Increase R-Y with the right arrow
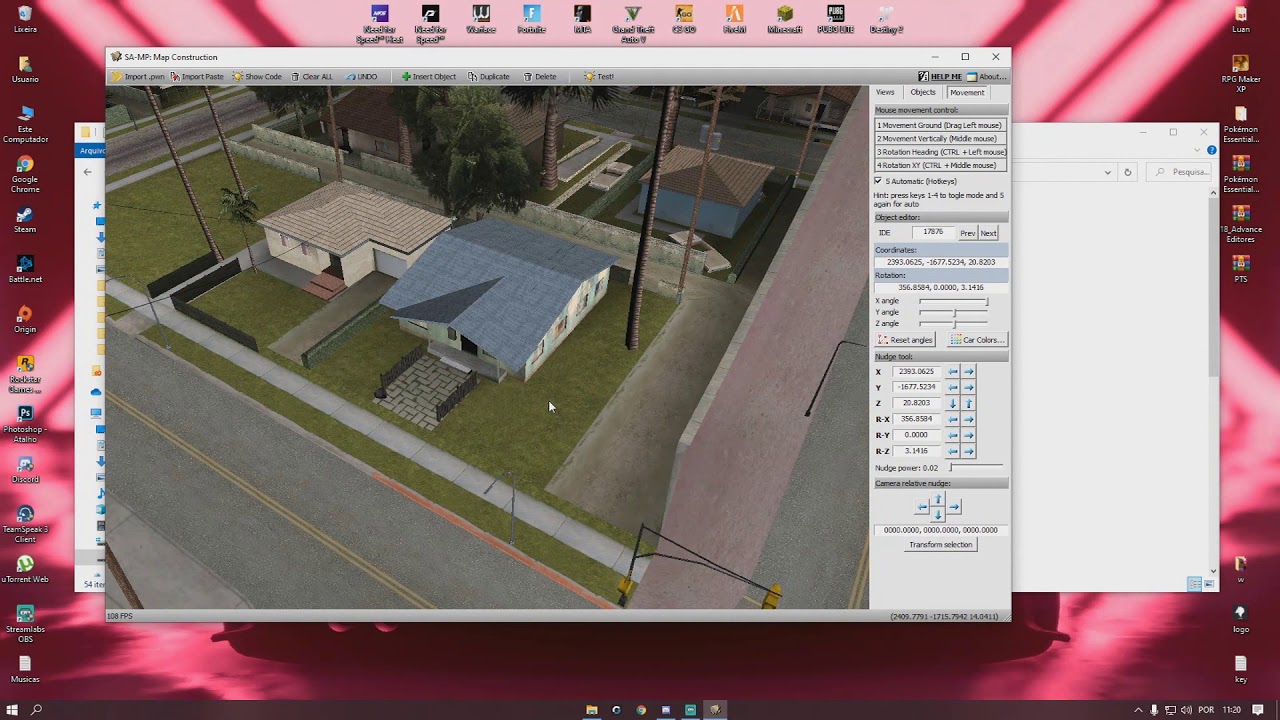The height and width of the screenshot is (720, 1280). tap(968, 435)
